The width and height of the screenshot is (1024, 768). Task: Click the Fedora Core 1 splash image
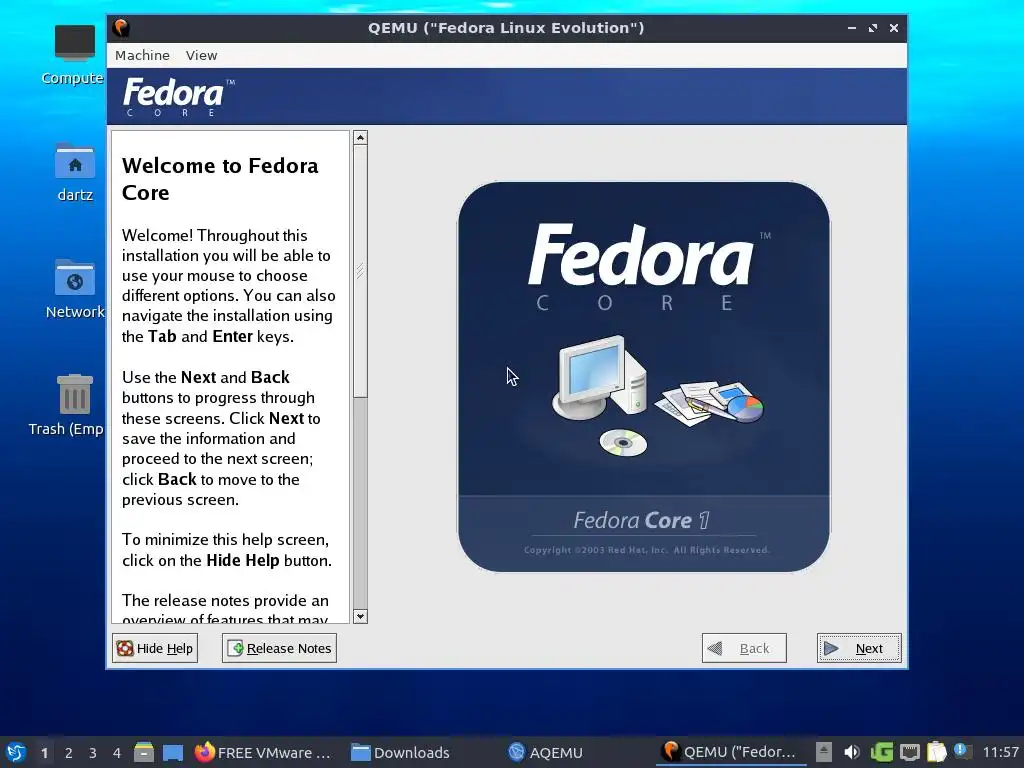643,377
